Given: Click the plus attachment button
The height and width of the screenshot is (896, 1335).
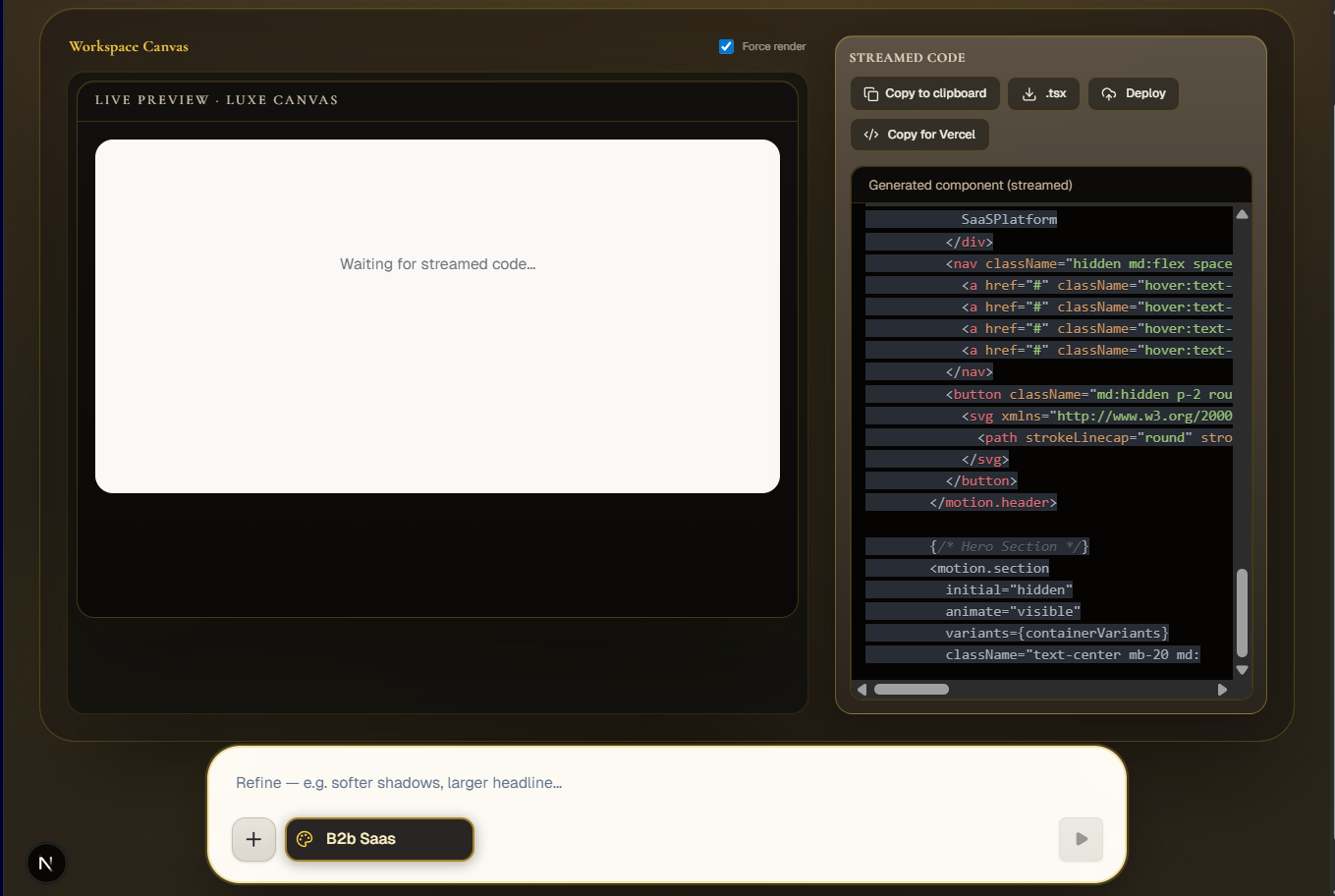Looking at the screenshot, I should 253,839.
